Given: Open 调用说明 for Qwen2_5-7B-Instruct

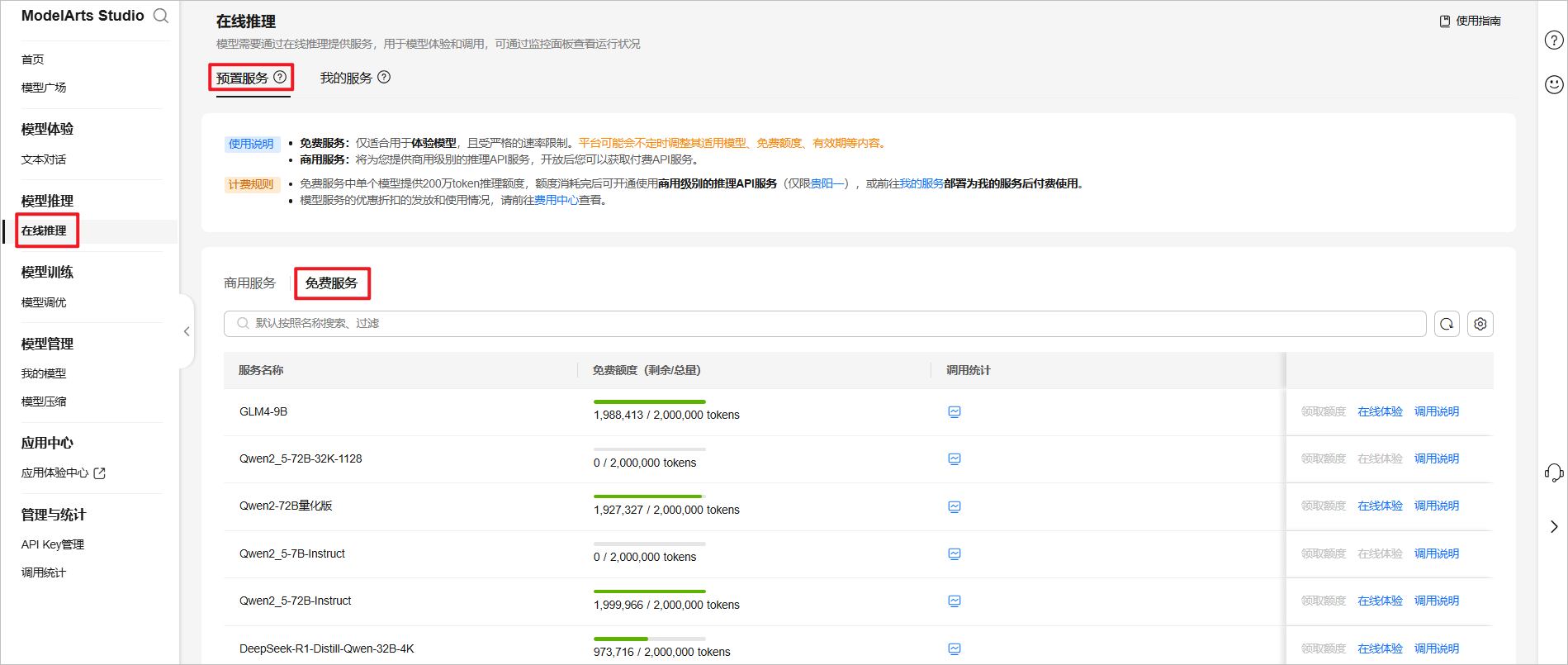Looking at the screenshot, I should tap(1436, 553).
